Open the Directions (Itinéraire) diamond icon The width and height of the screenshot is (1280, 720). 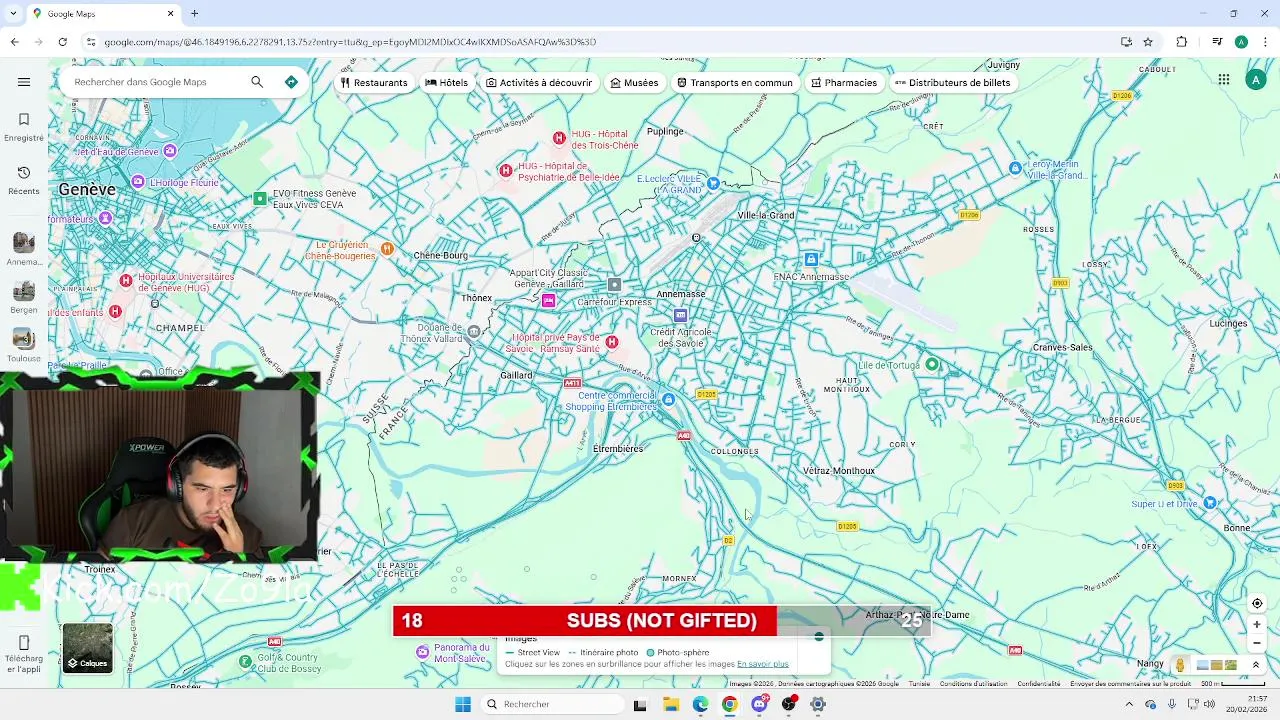coord(291,82)
